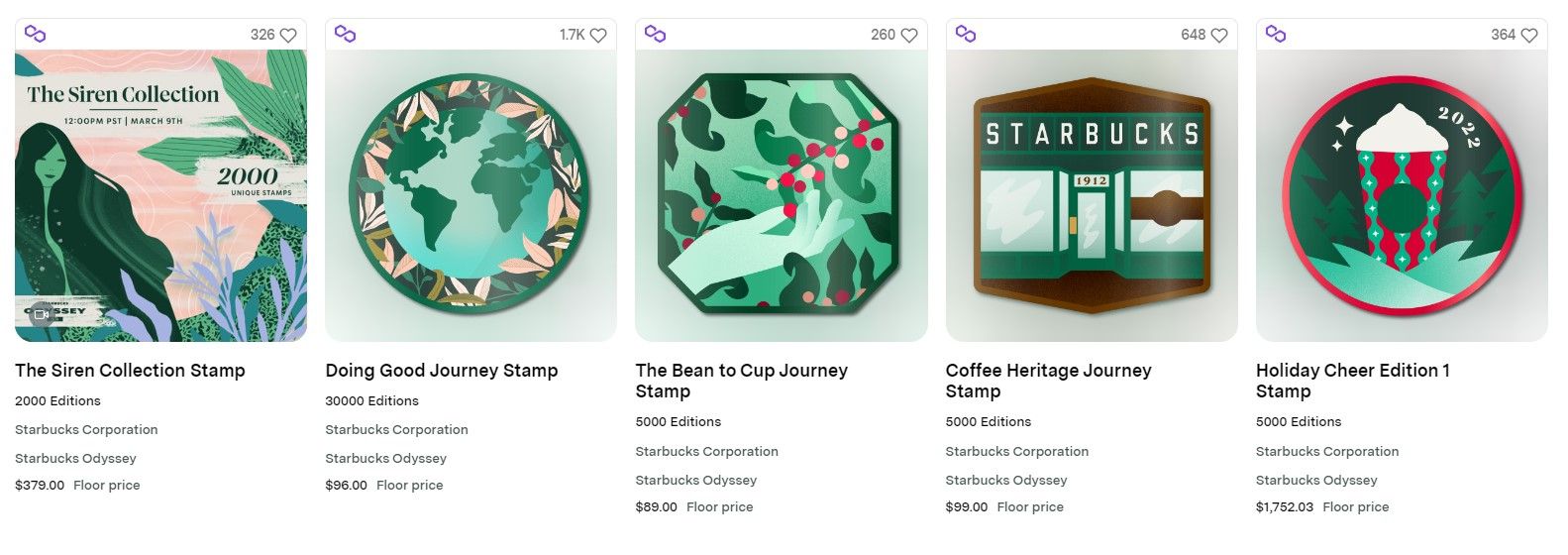
Task: Open The Bean to Cup Journey Stamp title
Action: pos(741,381)
